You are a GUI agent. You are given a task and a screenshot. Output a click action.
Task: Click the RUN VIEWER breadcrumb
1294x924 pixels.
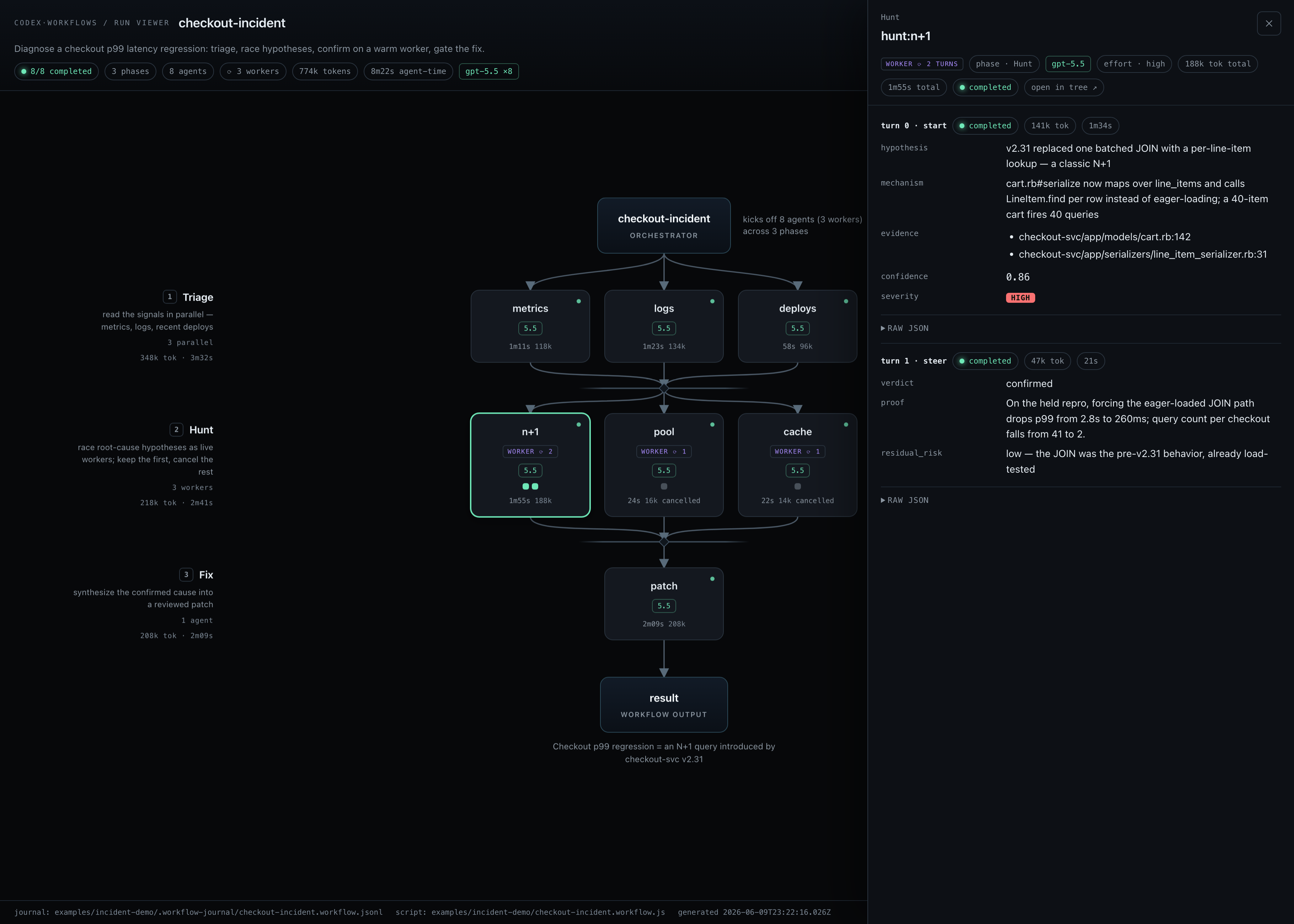142,23
